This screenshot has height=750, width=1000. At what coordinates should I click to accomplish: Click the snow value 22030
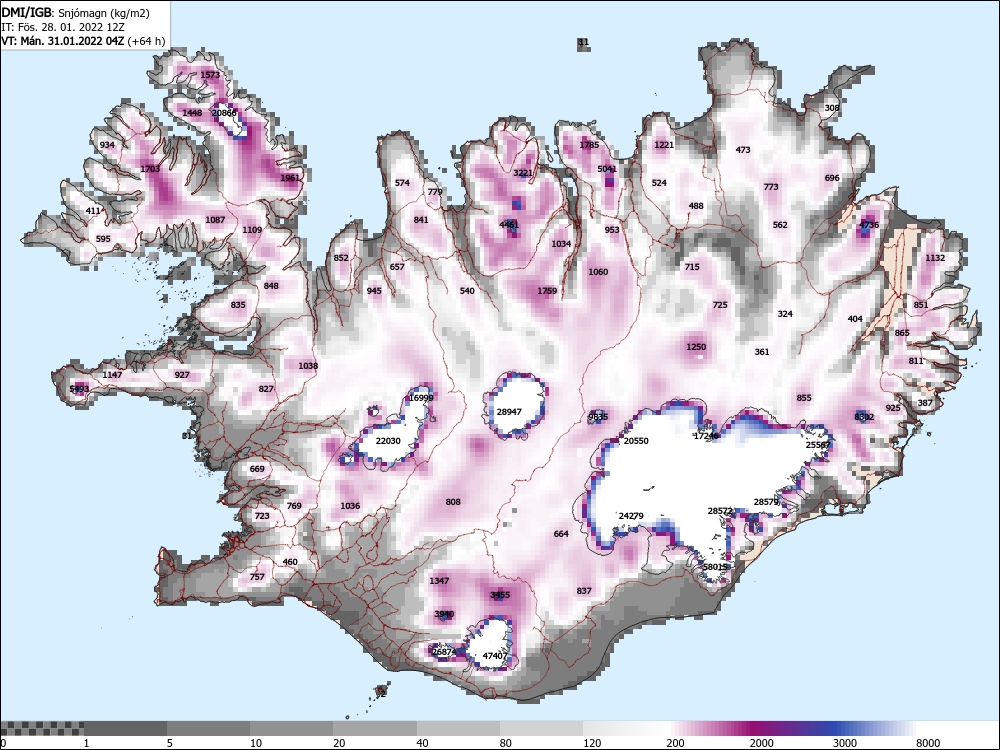point(388,441)
